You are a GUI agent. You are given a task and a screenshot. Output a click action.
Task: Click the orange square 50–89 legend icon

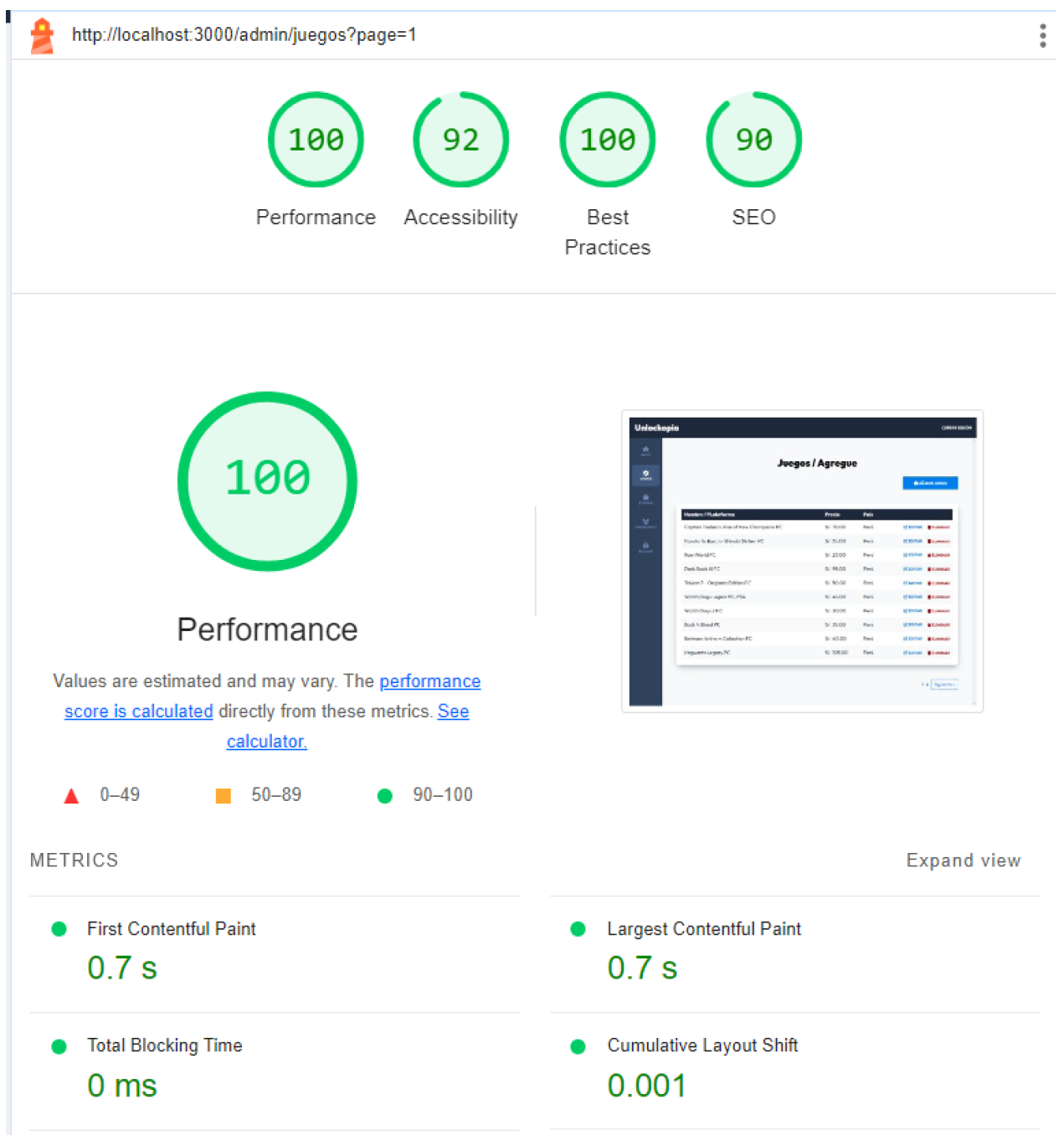click(x=223, y=795)
